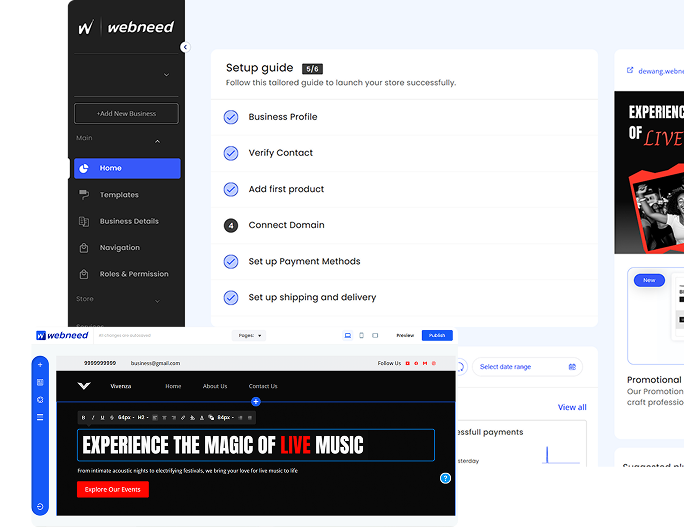The height and width of the screenshot is (527, 684).
Task: Click the Roles & Permission bag icon
Action: (x=84, y=274)
